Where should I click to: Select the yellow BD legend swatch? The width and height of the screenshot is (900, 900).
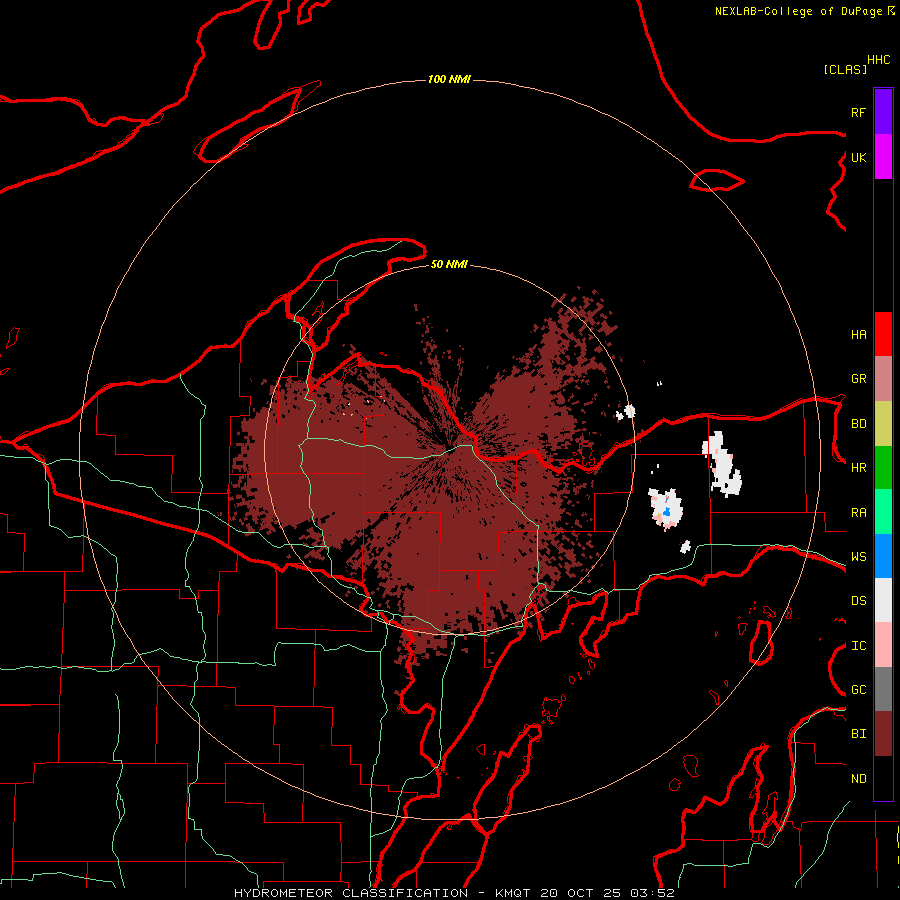pyautogui.click(x=883, y=424)
